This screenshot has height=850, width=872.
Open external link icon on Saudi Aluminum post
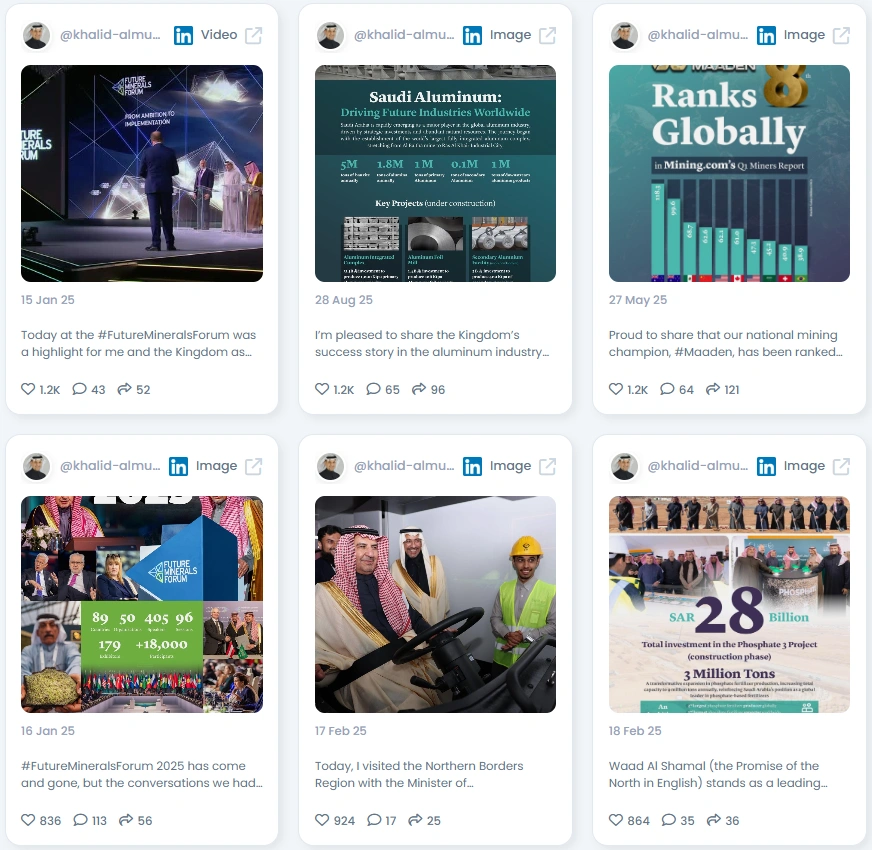coord(547,36)
